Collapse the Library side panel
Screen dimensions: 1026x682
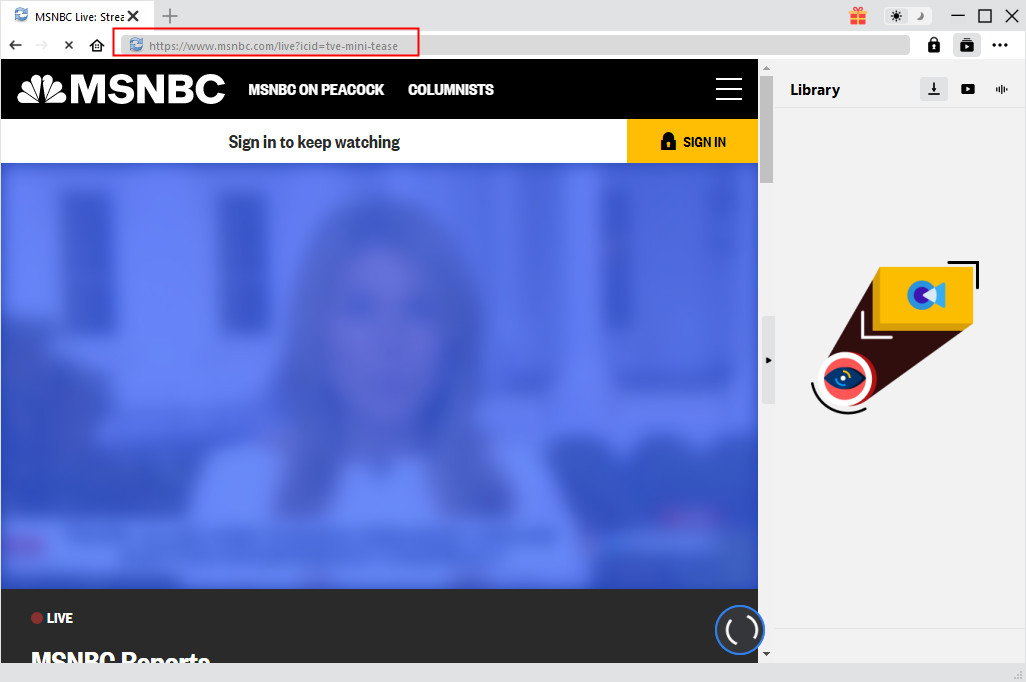pos(768,360)
